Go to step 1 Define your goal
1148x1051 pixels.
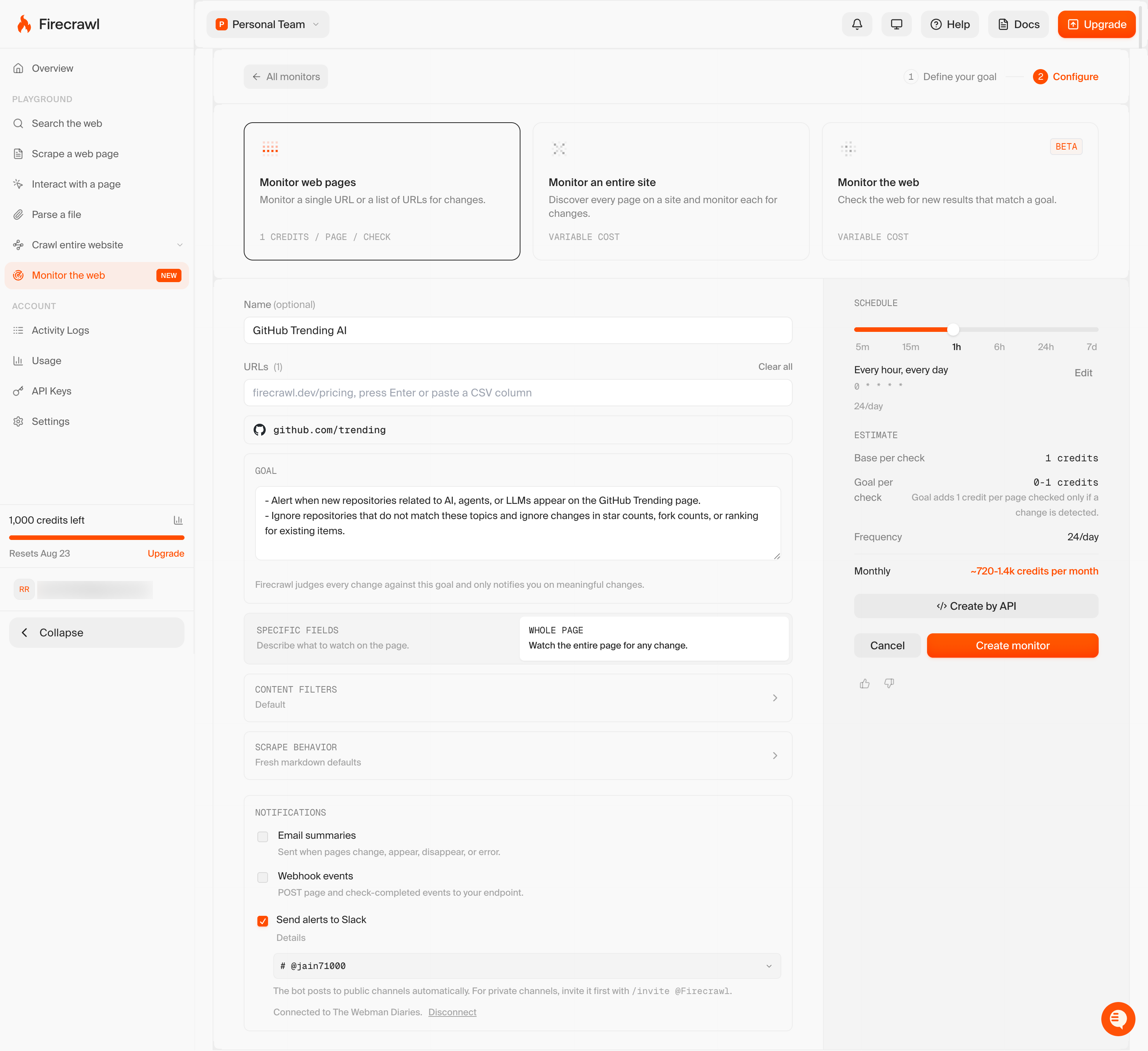tap(951, 77)
